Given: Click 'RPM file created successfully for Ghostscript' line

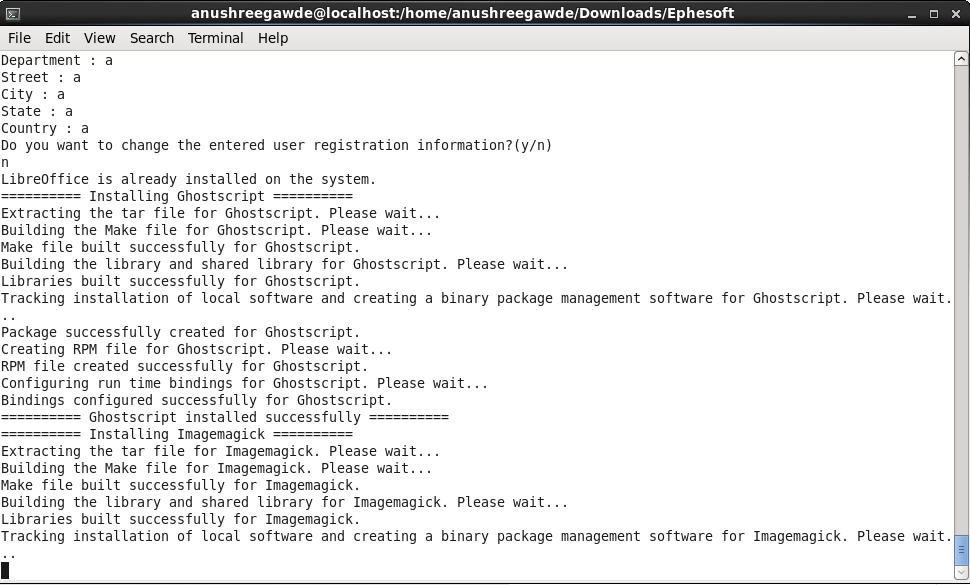Looking at the screenshot, I should tap(185, 367).
